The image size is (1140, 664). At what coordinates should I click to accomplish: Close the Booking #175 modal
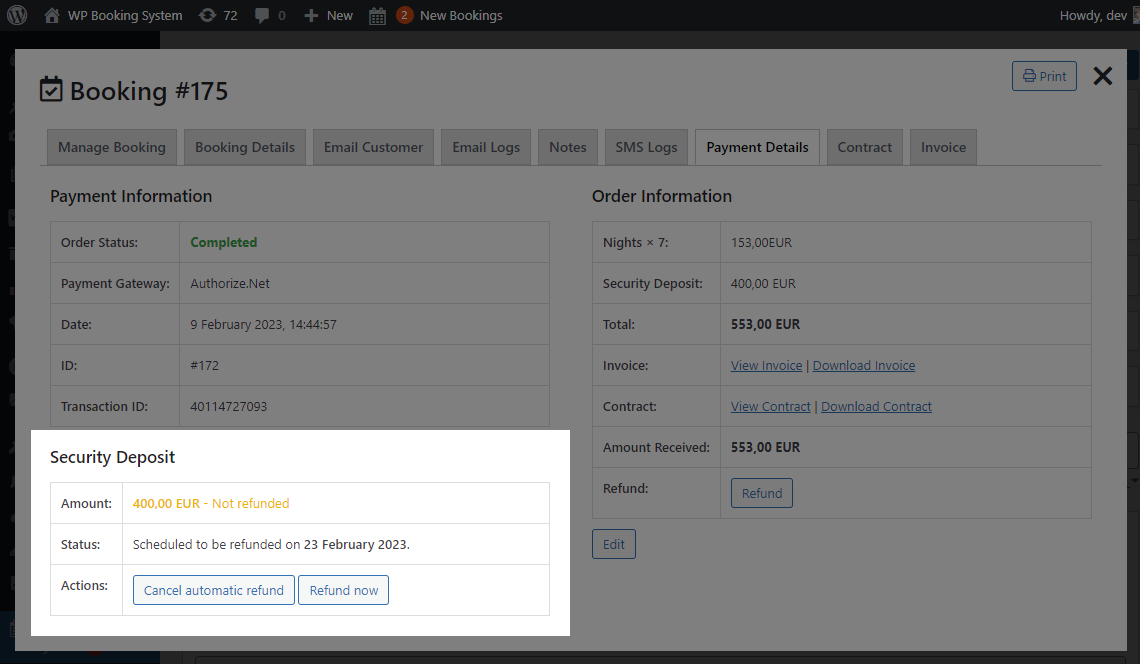(x=1102, y=76)
